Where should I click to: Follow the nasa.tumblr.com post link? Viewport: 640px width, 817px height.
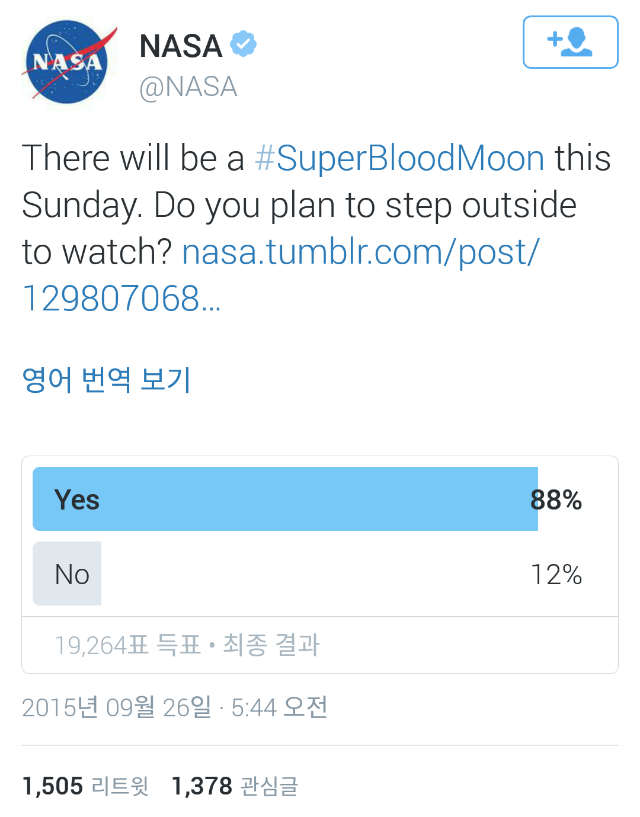tap(361, 252)
